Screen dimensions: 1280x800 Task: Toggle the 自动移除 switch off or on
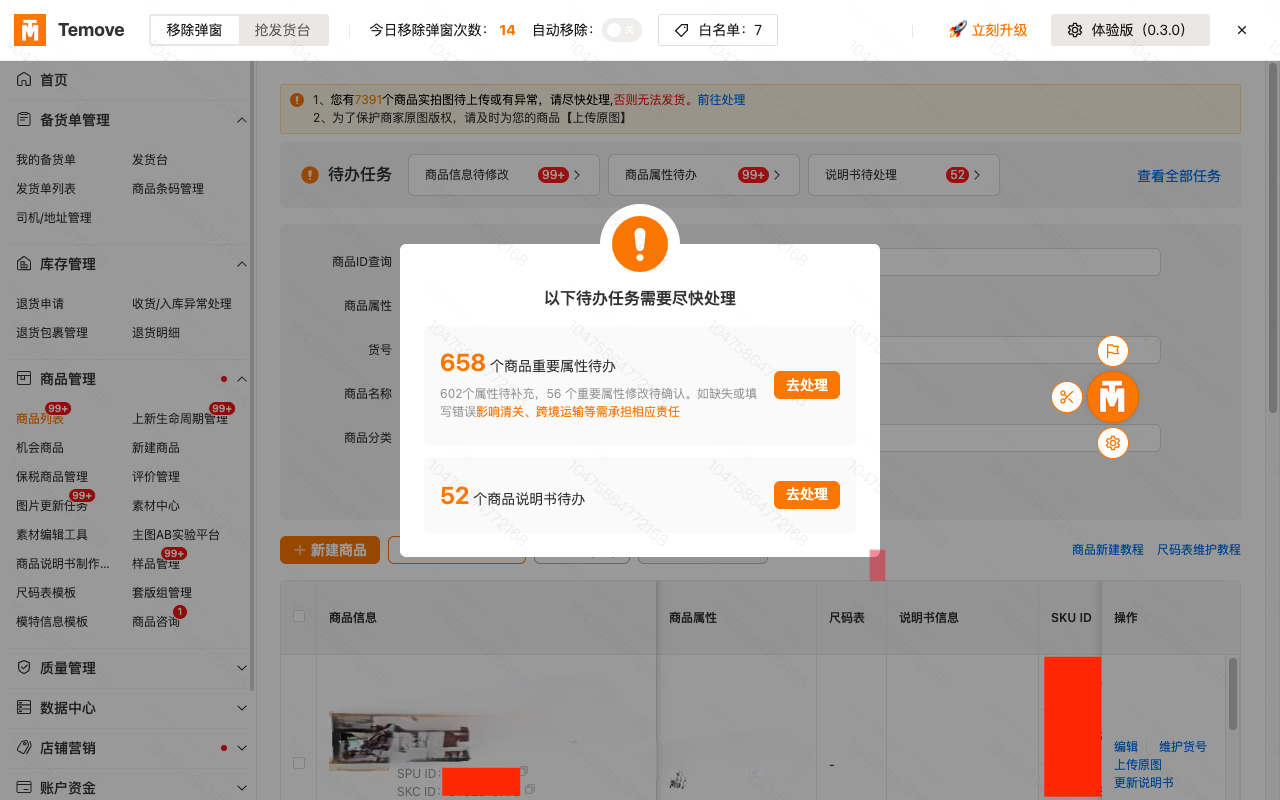click(619, 30)
